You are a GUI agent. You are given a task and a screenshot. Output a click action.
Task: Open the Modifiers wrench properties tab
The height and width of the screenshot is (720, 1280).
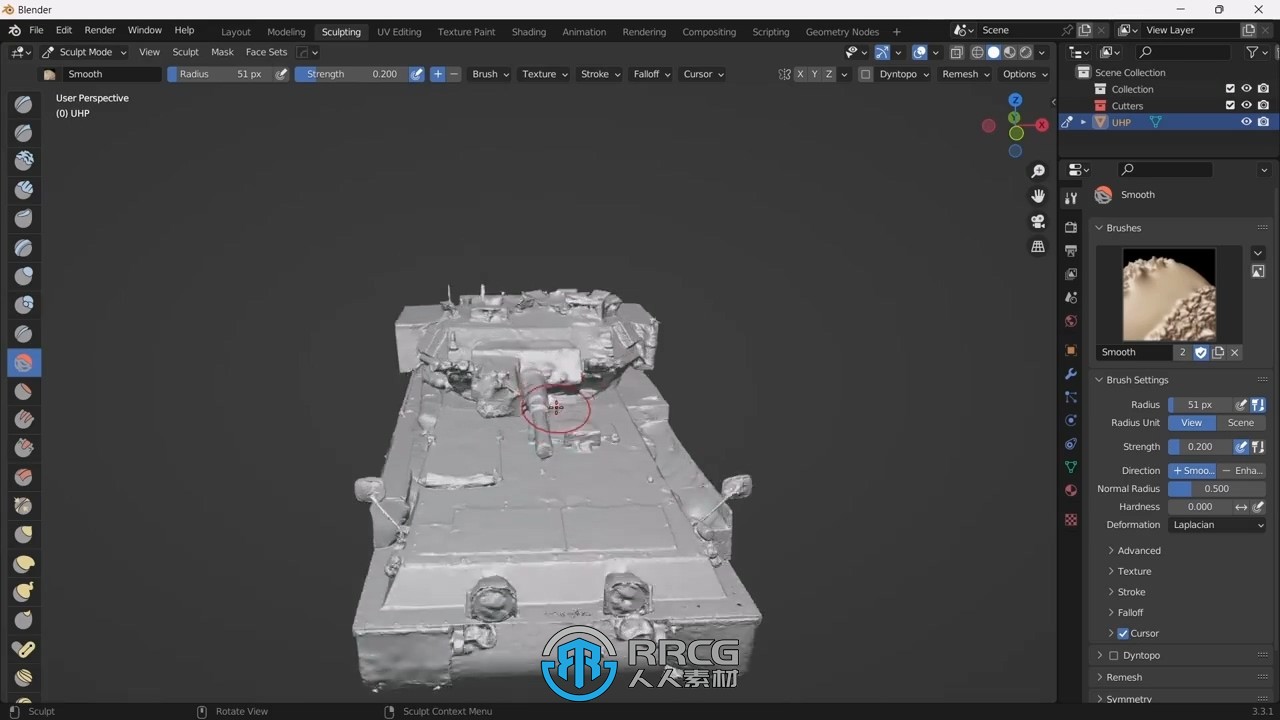pos(1071,374)
